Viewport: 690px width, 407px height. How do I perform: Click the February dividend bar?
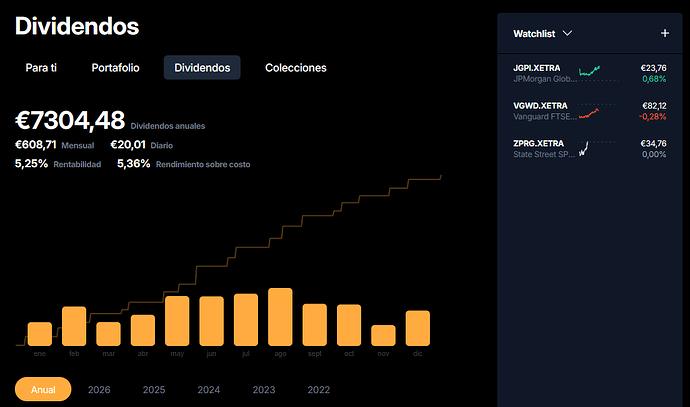74,326
